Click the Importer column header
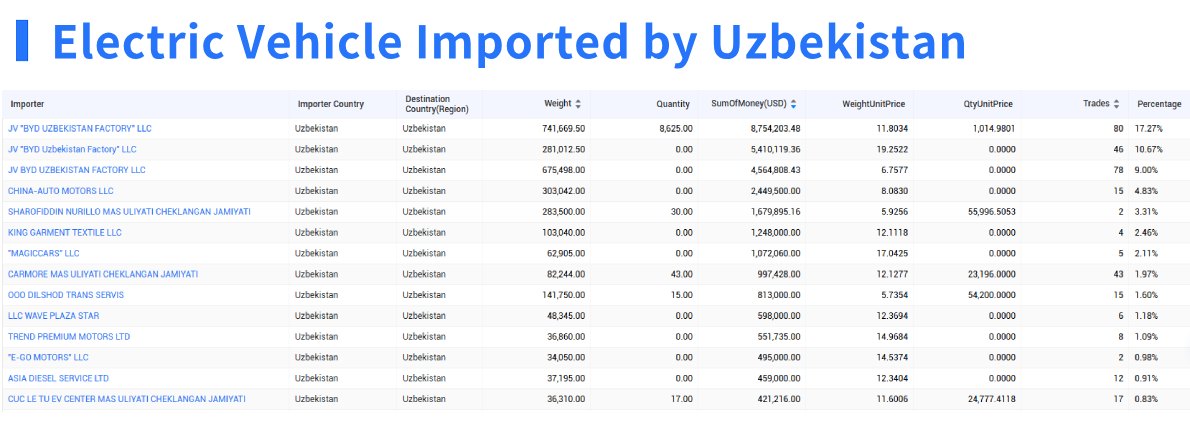Screen dimensions: 1190x423 coord(27,104)
